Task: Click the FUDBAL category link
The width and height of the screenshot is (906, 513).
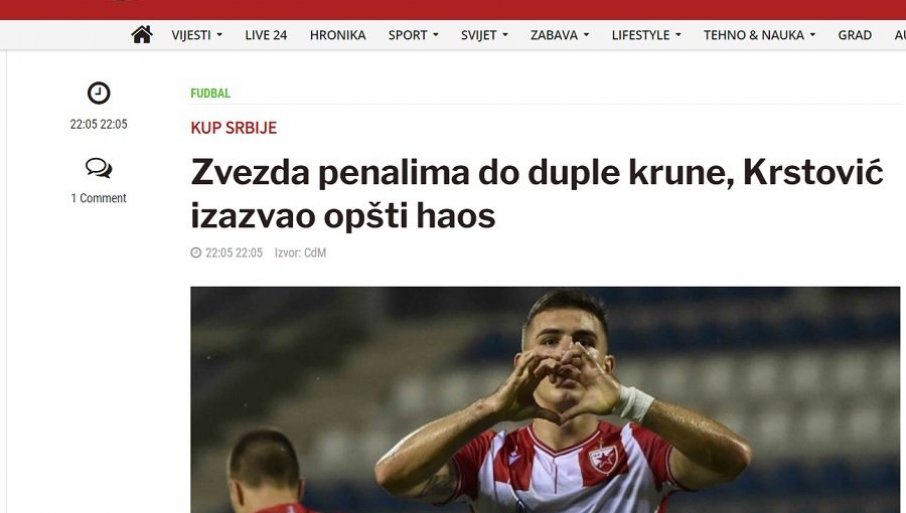Action: click(210, 93)
